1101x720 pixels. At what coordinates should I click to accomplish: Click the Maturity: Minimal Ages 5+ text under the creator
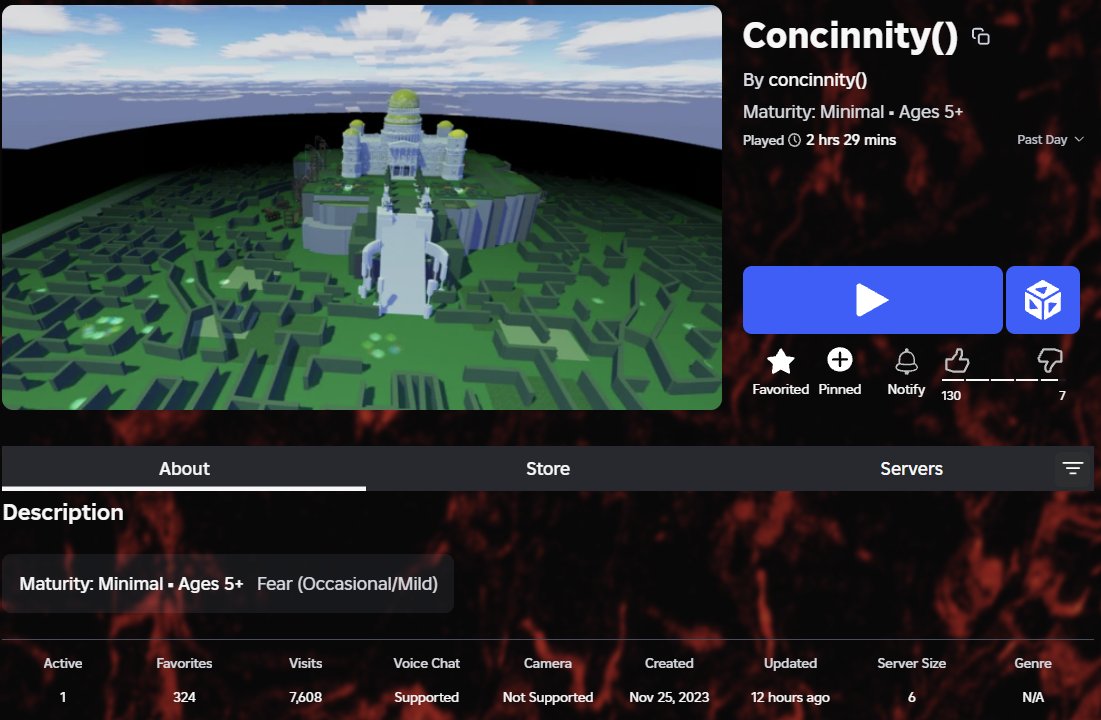852,112
